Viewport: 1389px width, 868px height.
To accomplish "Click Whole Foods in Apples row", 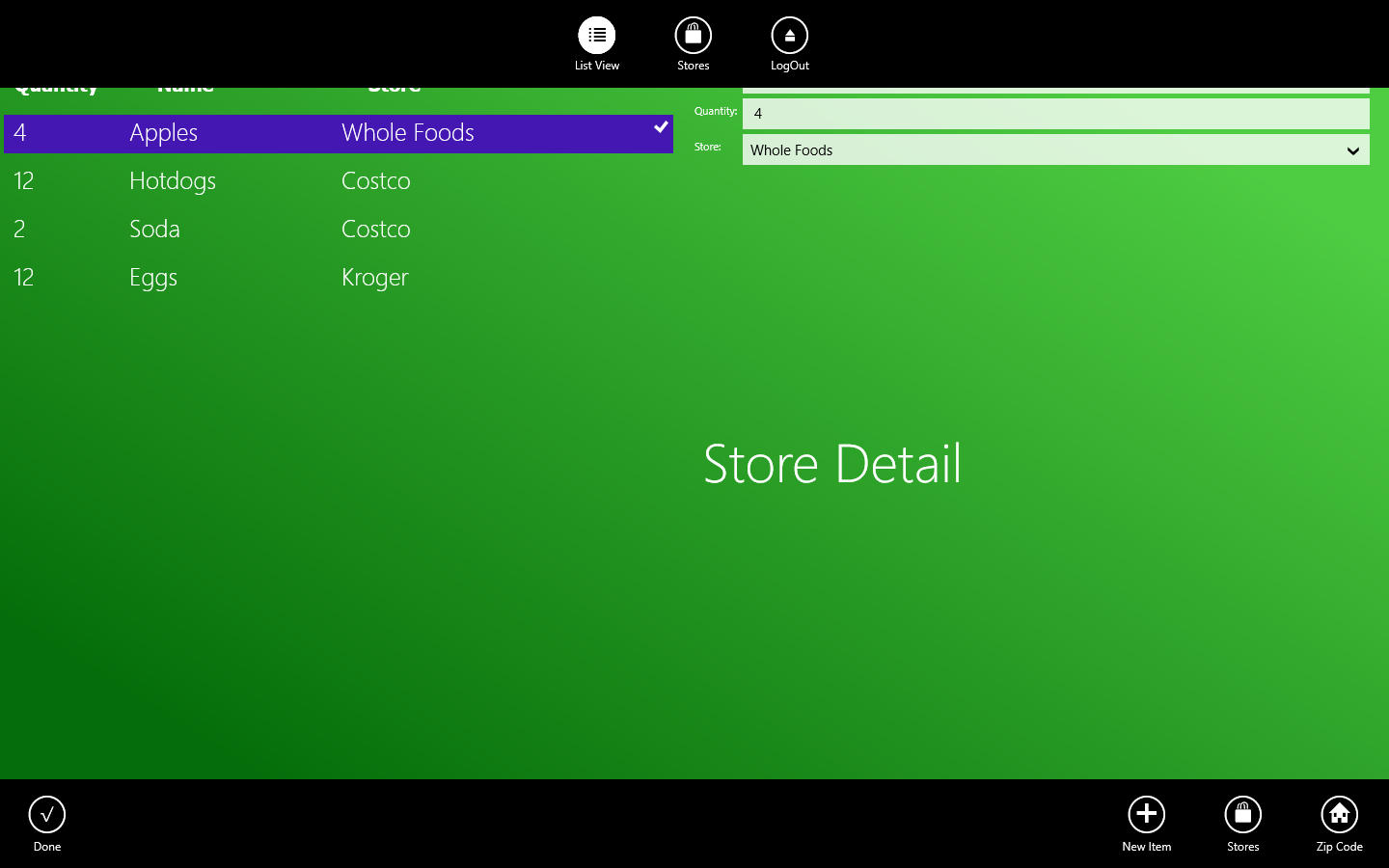I will point(408,132).
